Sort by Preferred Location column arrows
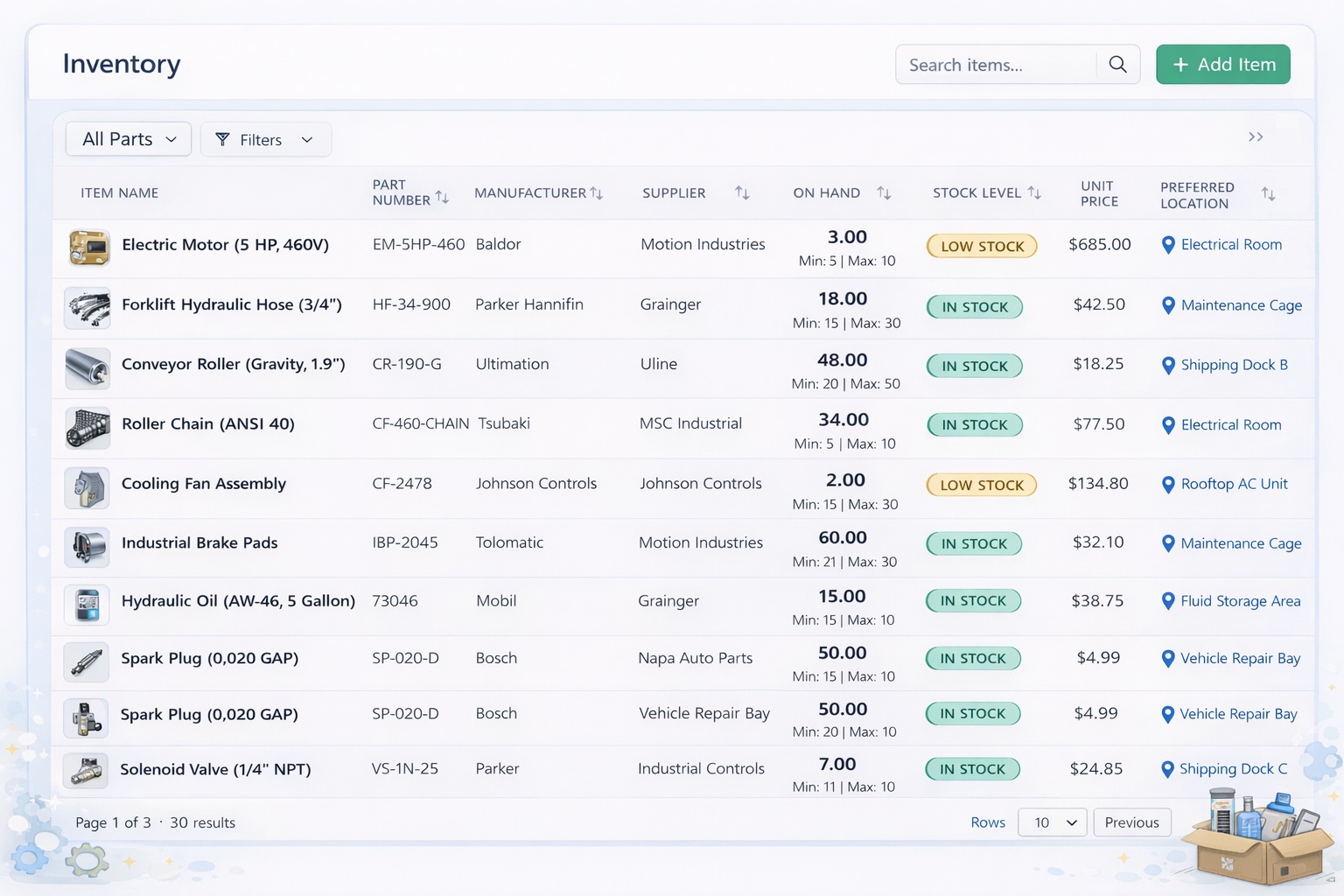 tap(1268, 194)
